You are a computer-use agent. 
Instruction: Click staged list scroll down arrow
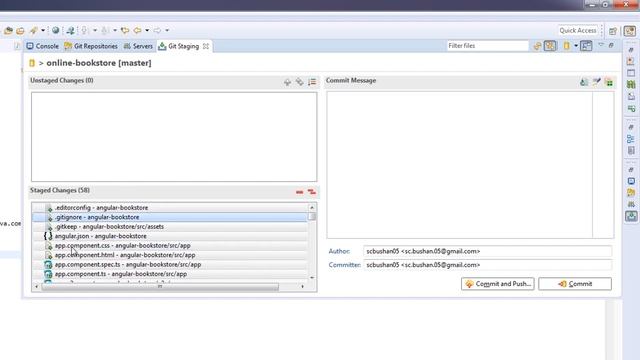click(x=312, y=278)
